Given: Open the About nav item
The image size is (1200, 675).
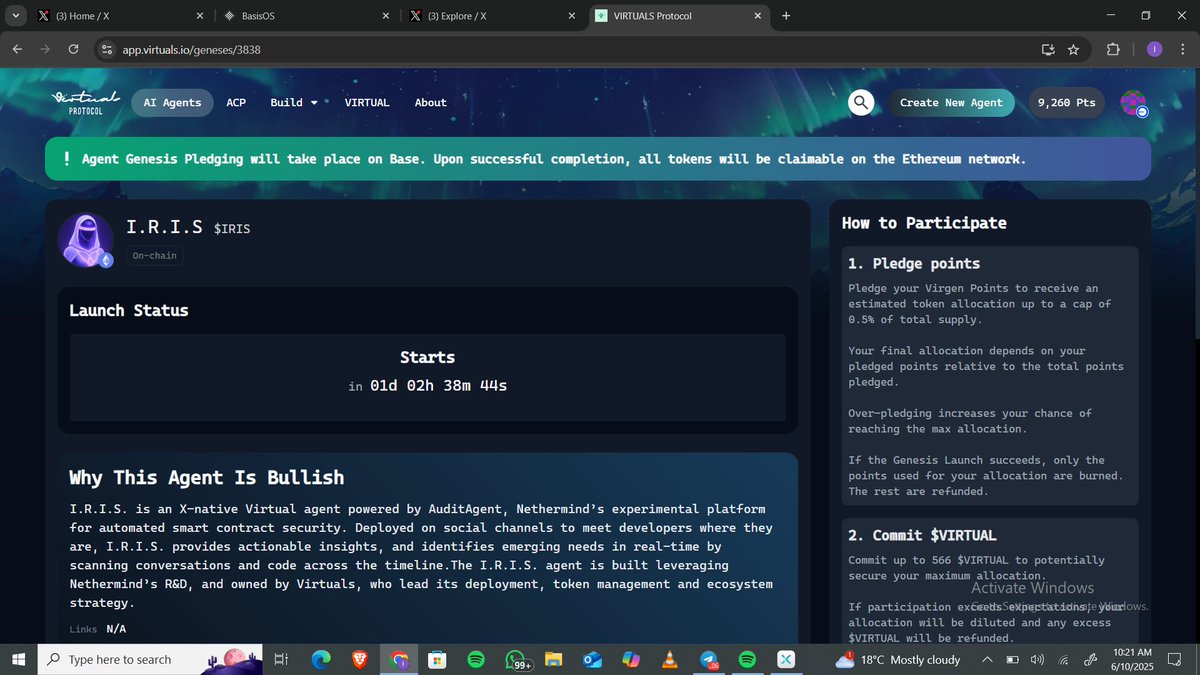Looking at the screenshot, I should (x=430, y=102).
